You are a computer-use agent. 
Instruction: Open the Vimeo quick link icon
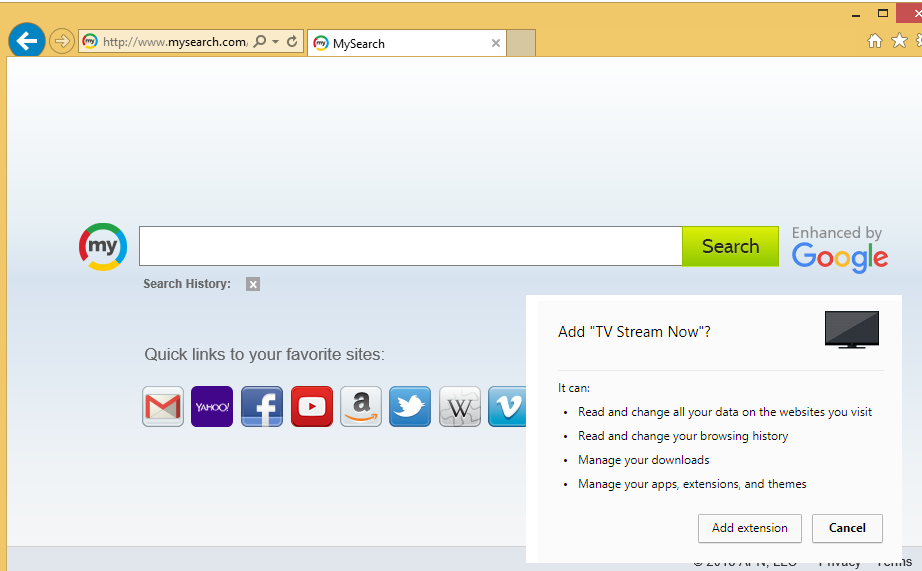pos(507,407)
